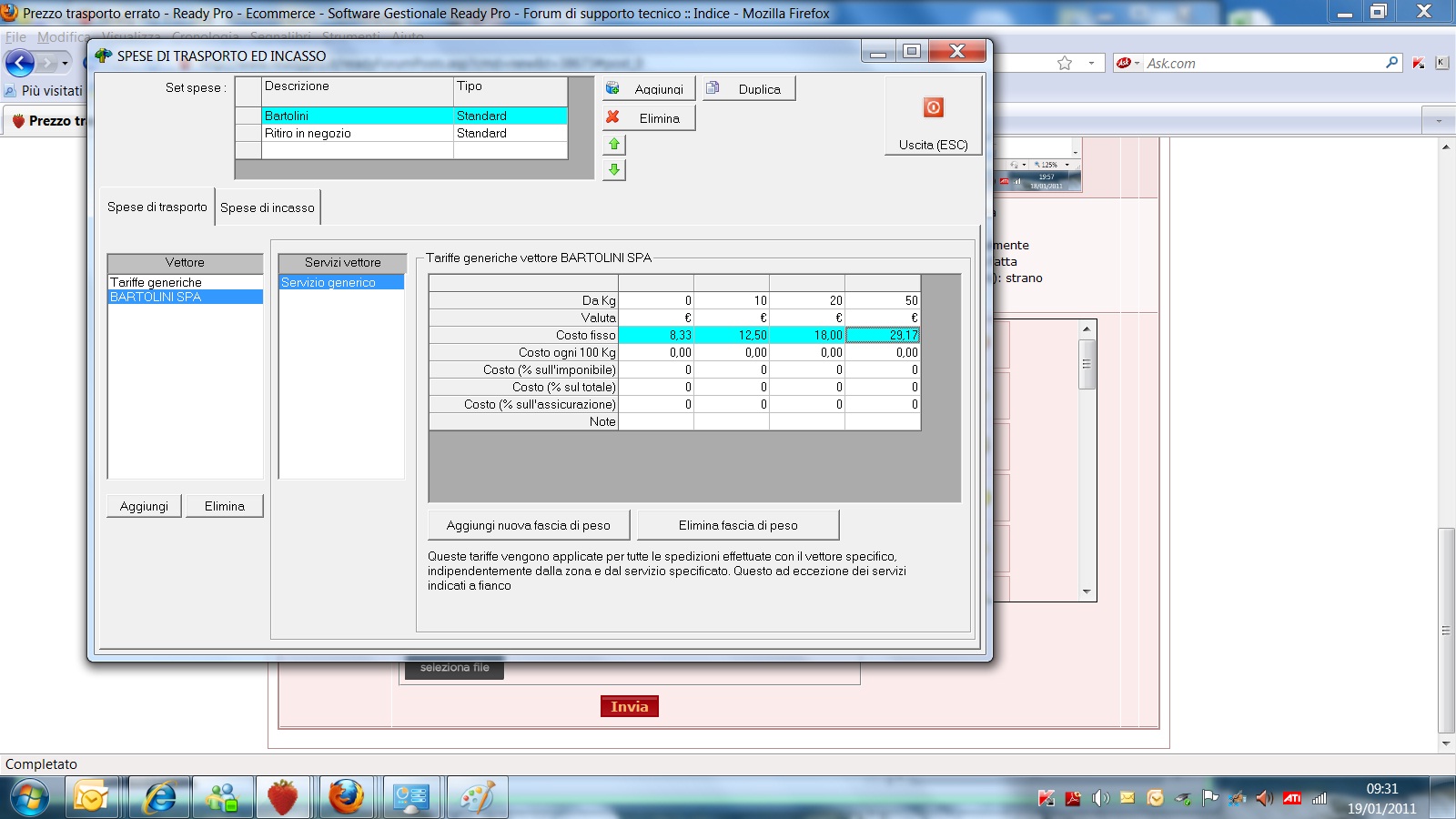Screen dimensions: 1456x819
Task: Click the ATI tray icon
Action: coord(1292,798)
